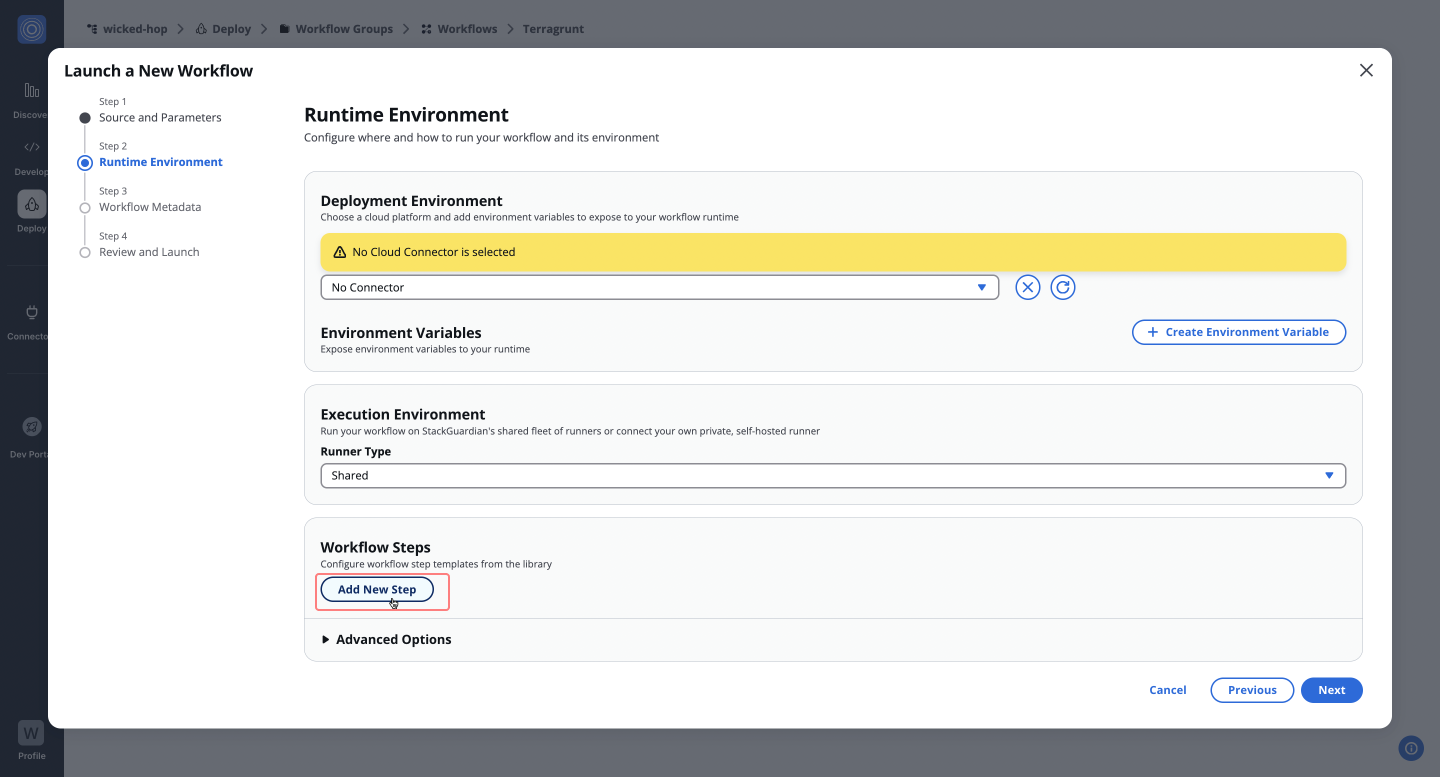Image resolution: width=1440 pixels, height=777 pixels.
Task: Open the No Connector dropdown
Action: click(659, 288)
